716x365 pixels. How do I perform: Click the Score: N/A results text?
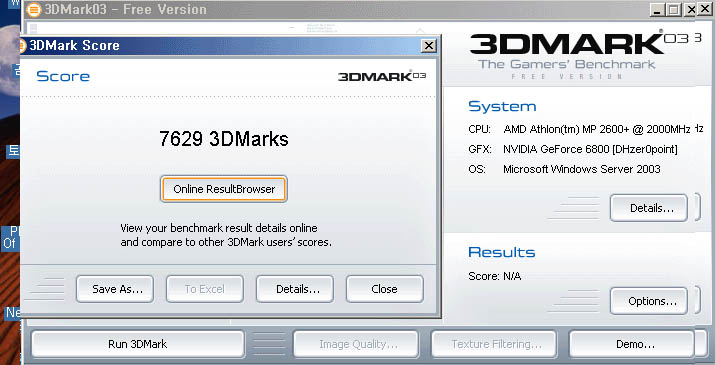(495, 276)
